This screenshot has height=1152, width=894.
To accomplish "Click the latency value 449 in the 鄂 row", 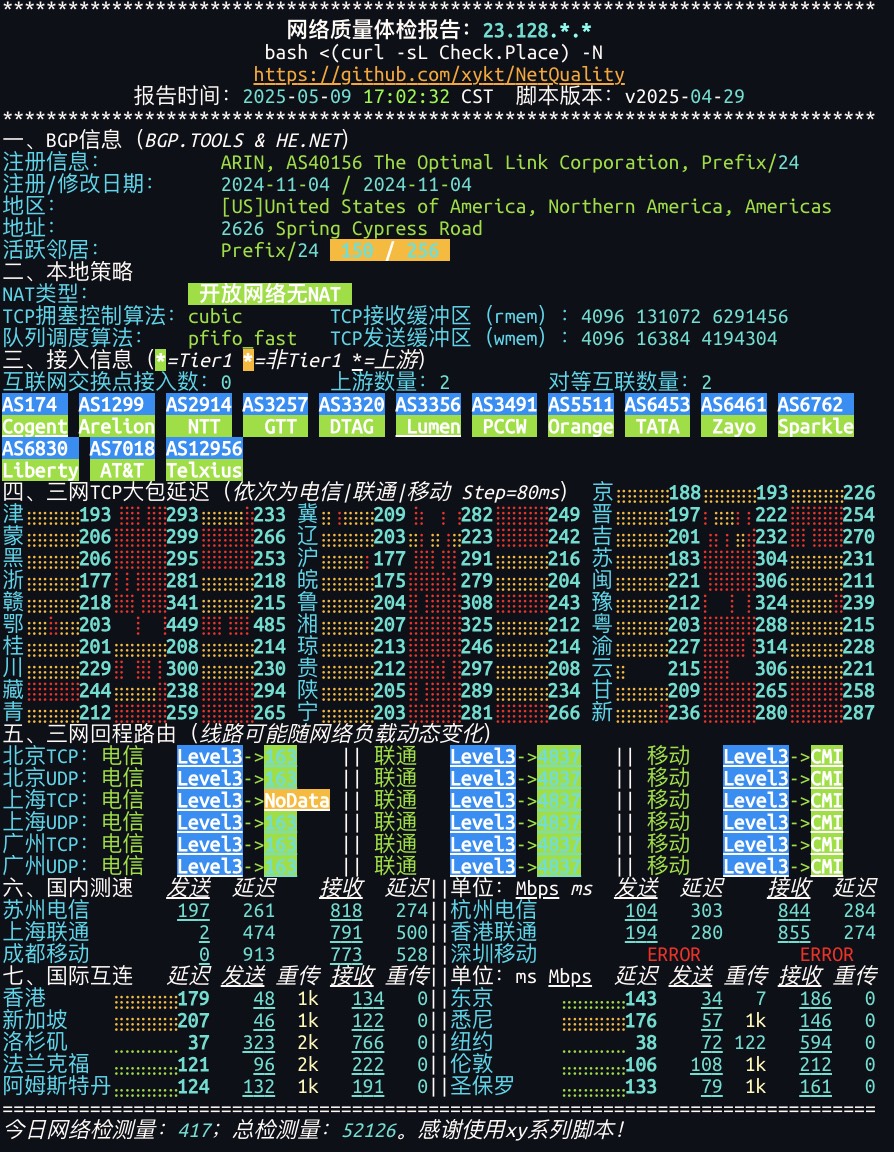I will pyautogui.click(x=182, y=624).
